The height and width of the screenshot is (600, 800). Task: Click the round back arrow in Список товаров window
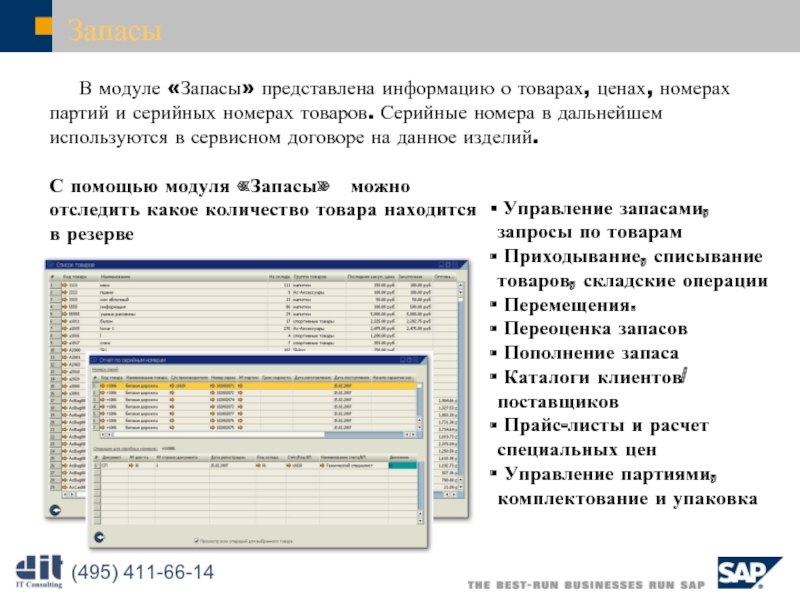[55, 510]
